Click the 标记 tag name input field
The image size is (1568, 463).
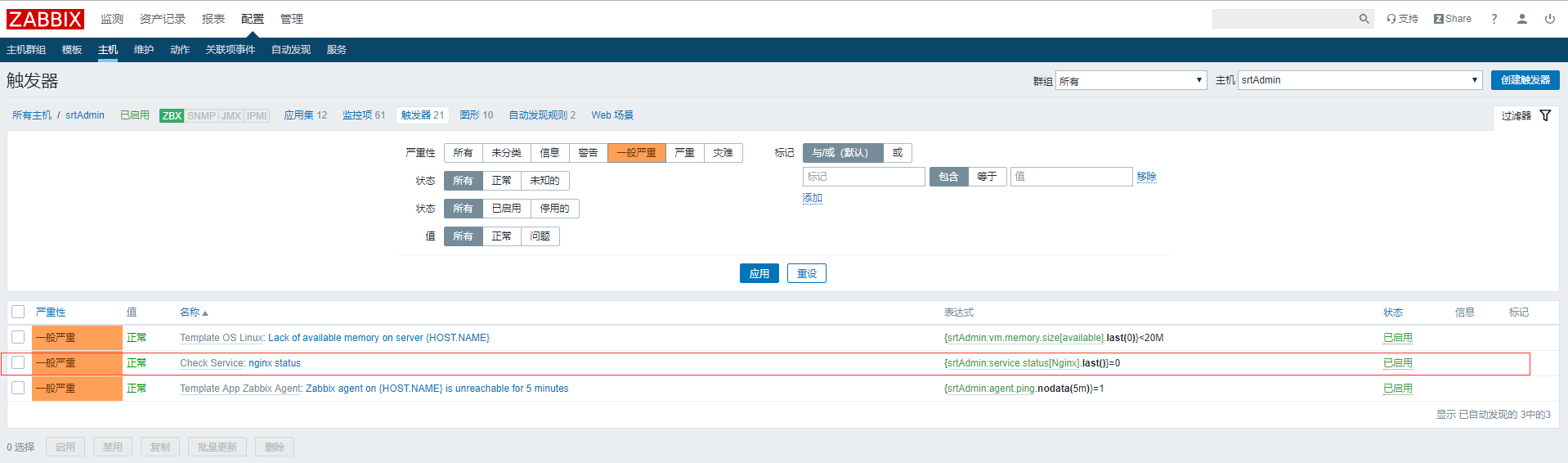click(x=863, y=177)
